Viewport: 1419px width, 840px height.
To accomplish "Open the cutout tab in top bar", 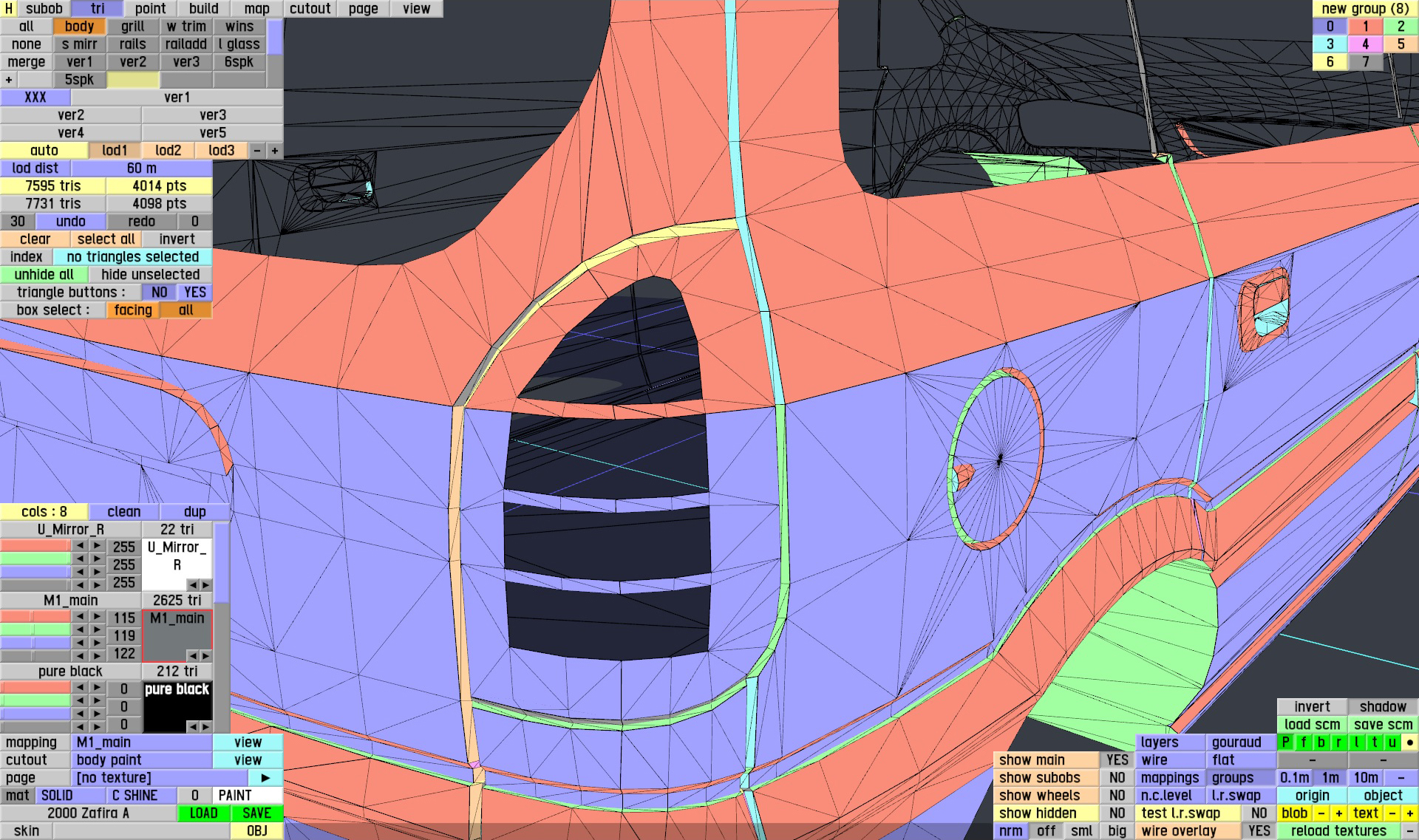I will 310,9.
